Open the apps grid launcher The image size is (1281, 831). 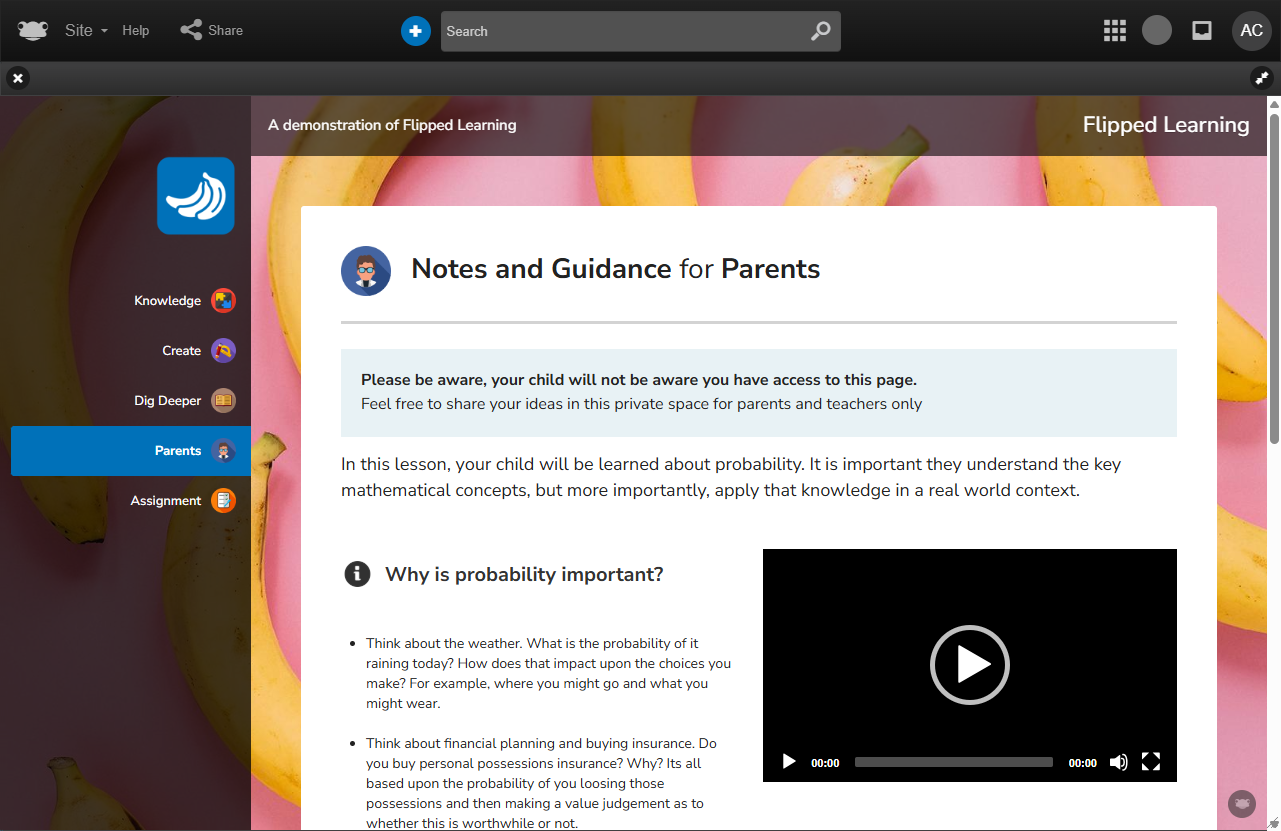point(1115,31)
